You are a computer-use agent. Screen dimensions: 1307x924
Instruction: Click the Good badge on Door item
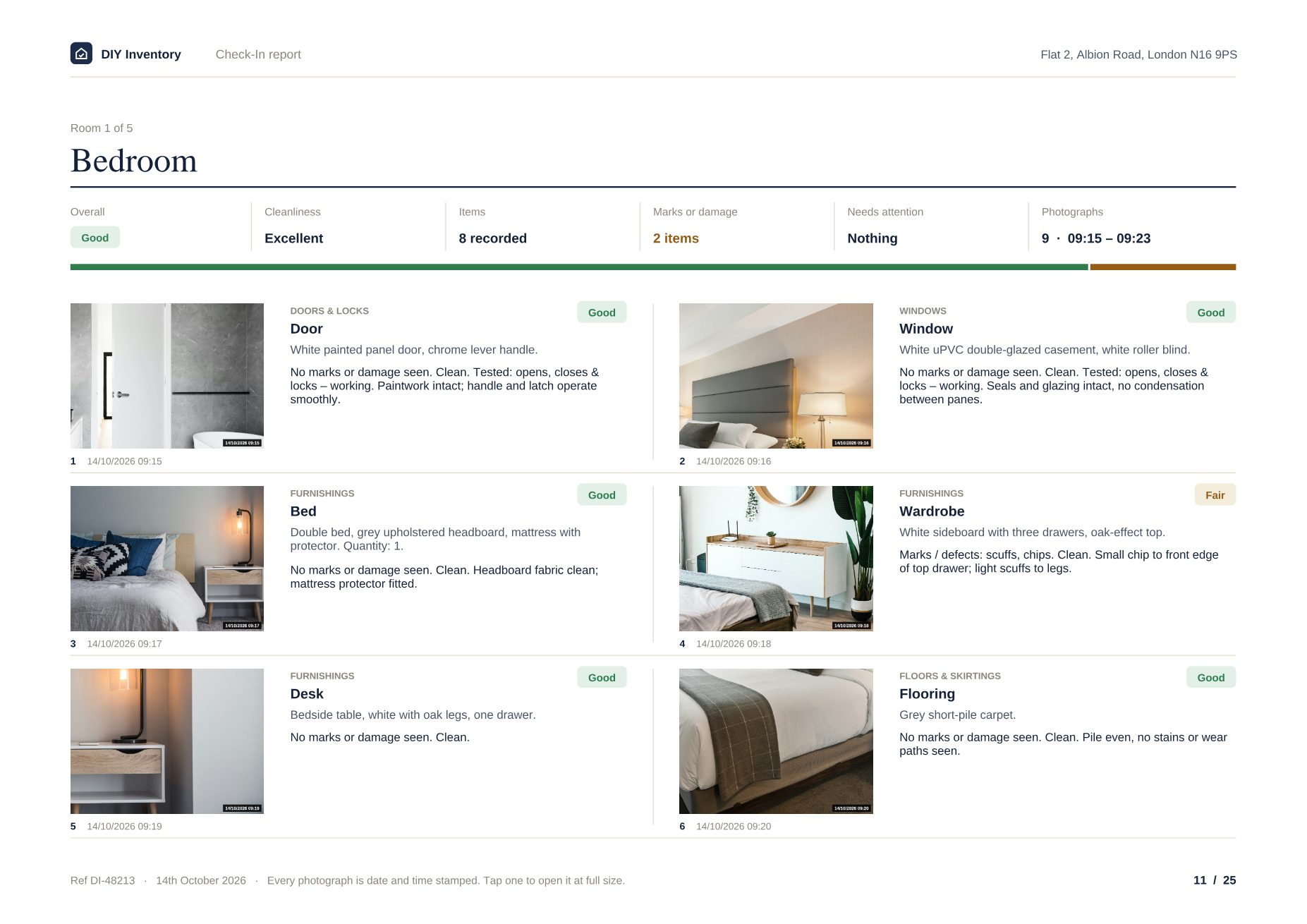coord(602,312)
